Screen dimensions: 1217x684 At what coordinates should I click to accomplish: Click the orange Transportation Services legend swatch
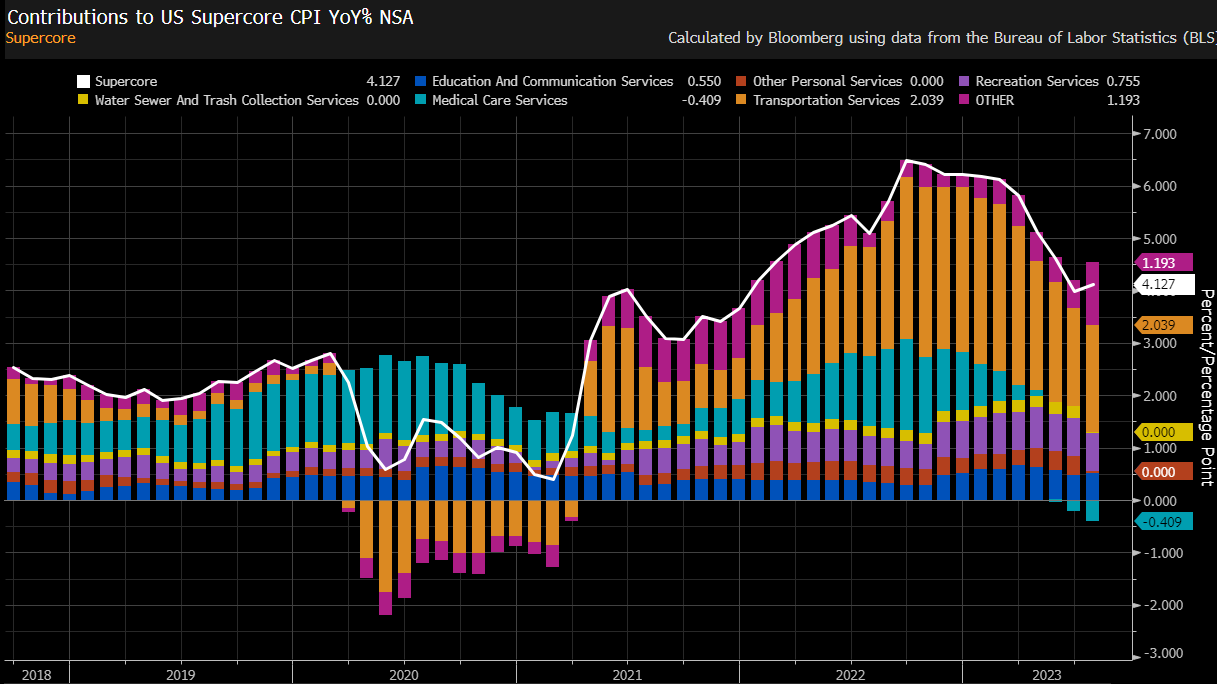pyautogui.click(x=740, y=100)
